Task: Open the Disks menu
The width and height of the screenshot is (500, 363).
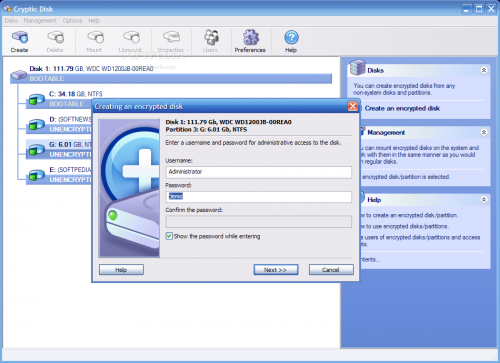Action: coord(11,21)
